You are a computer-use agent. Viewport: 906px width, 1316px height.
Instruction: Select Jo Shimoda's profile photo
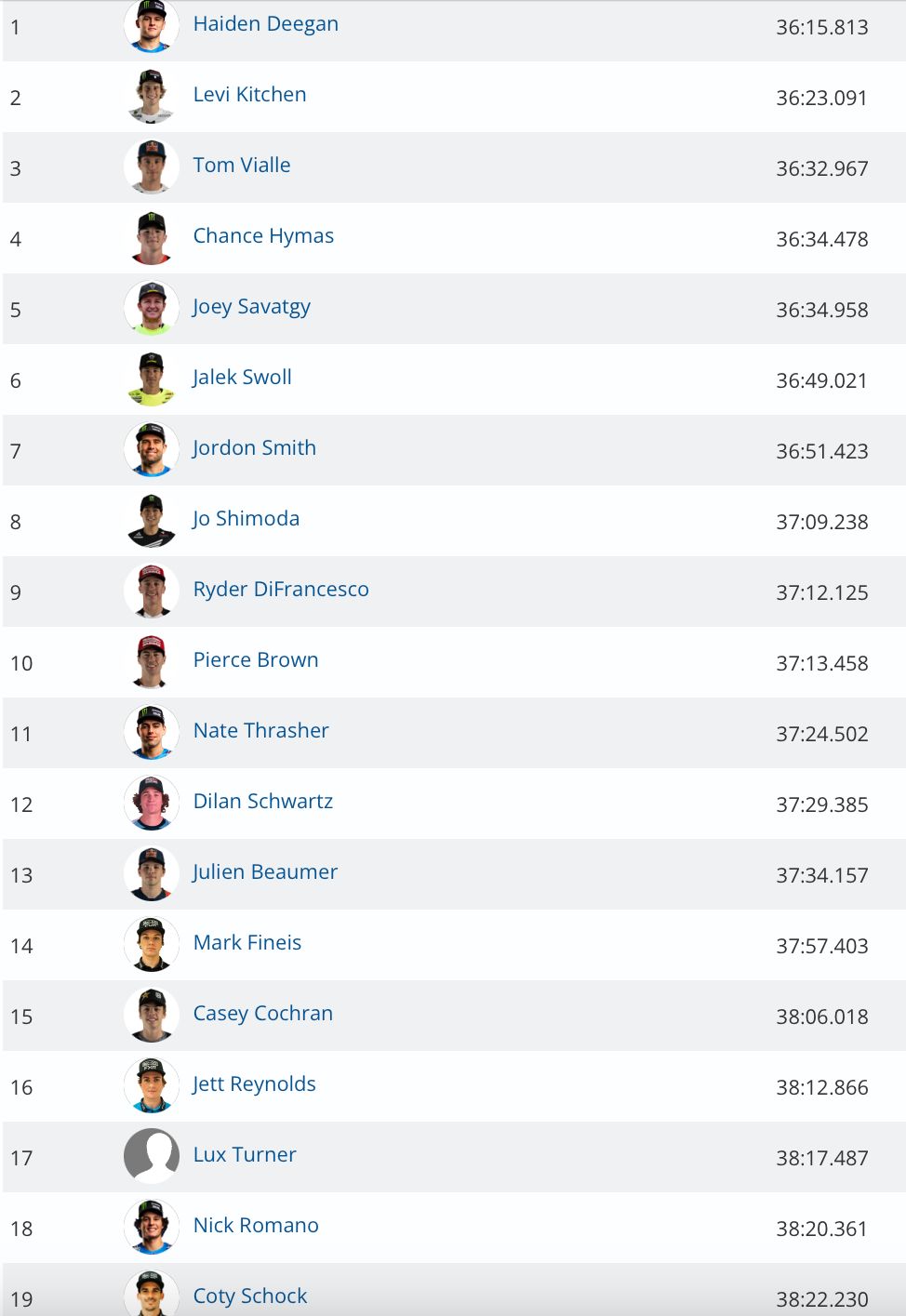click(x=151, y=521)
